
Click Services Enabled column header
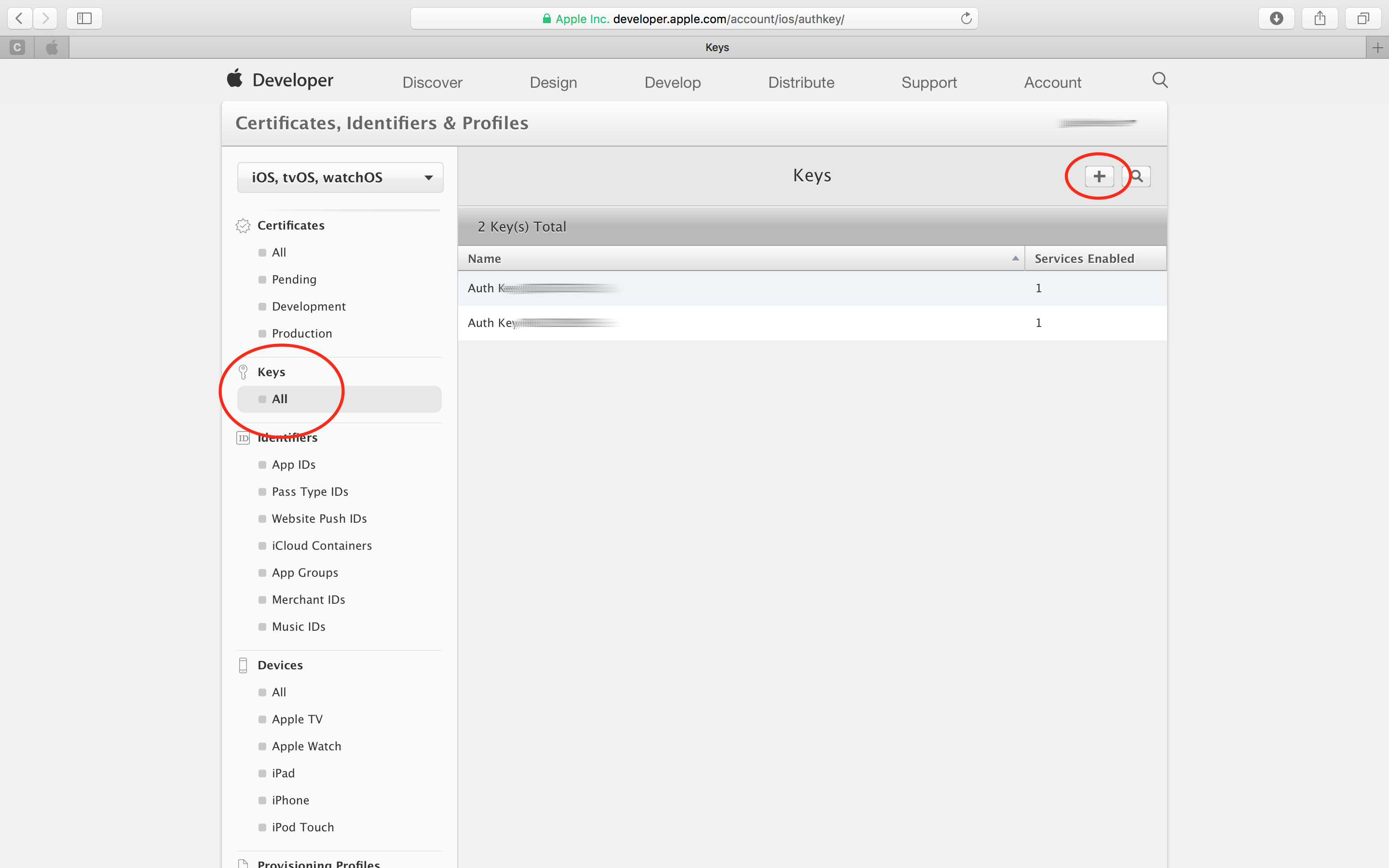click(1084, 259)
